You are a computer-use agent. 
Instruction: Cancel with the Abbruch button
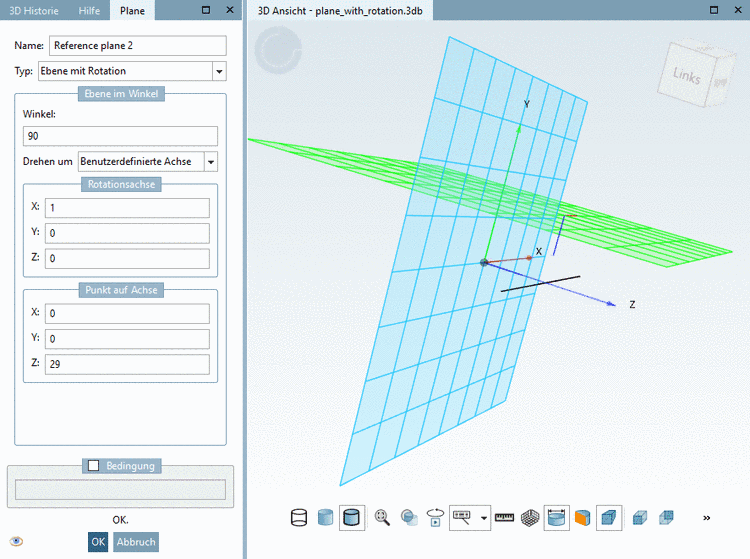[x=136, y=542]
